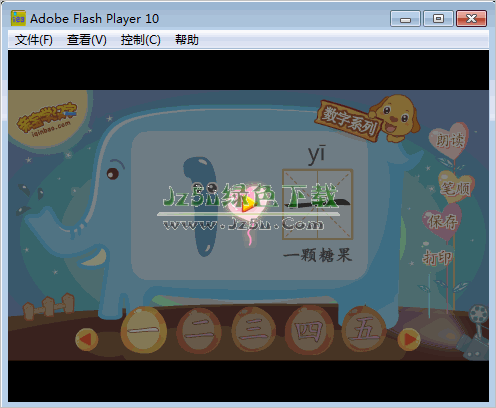Image resolution: width=496 pixels, height=408 pixels.
Task: Click the cartoon number 1 figure
Action: coord(201,207)
